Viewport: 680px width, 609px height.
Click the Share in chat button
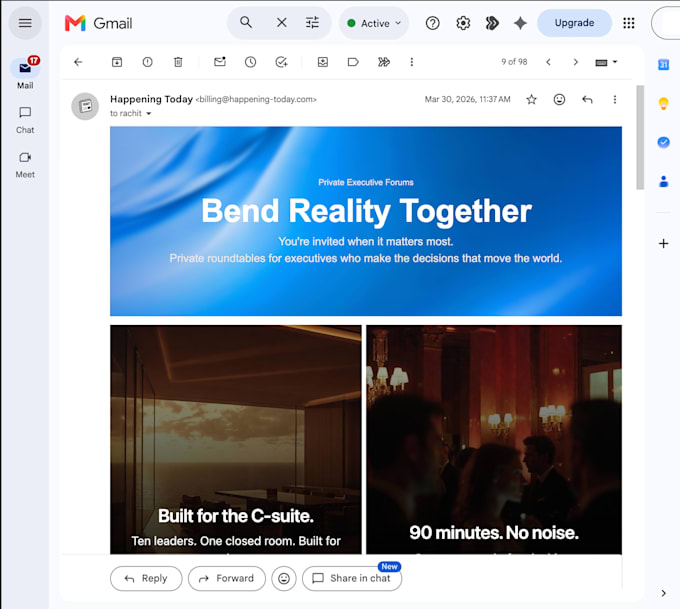pos(352,578)
